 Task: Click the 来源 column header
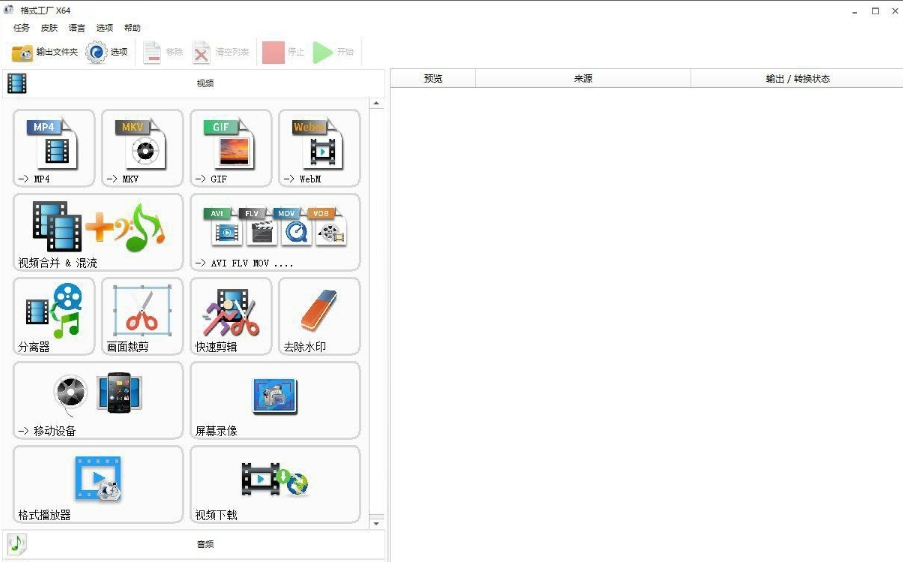pyautogui.click(x=583, y=78)
